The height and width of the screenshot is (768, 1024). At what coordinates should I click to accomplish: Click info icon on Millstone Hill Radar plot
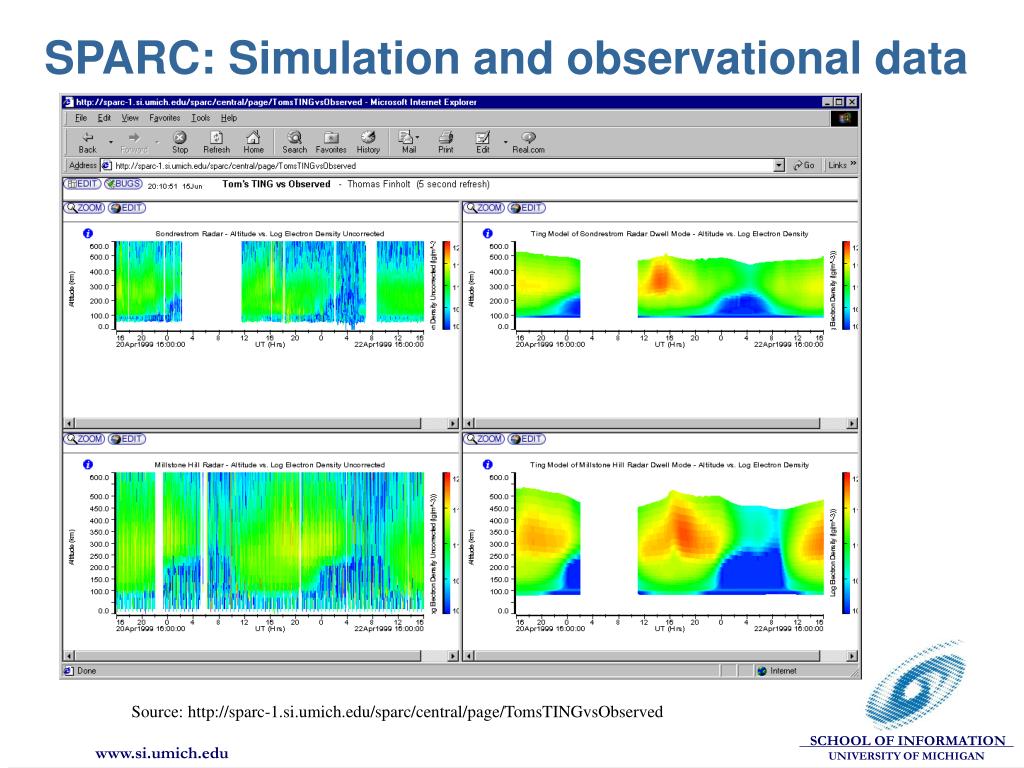point(88,464)
